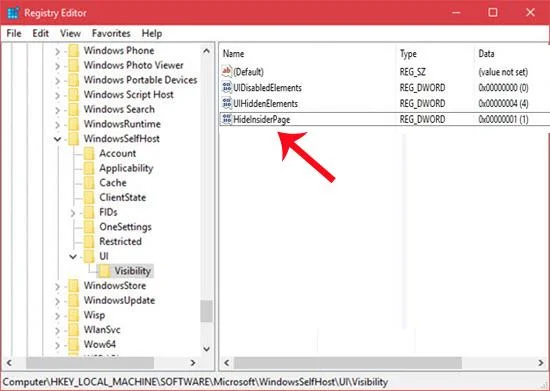550x391 pixels.
Task: Expand the Windows Search key
Action: point(58,110)
